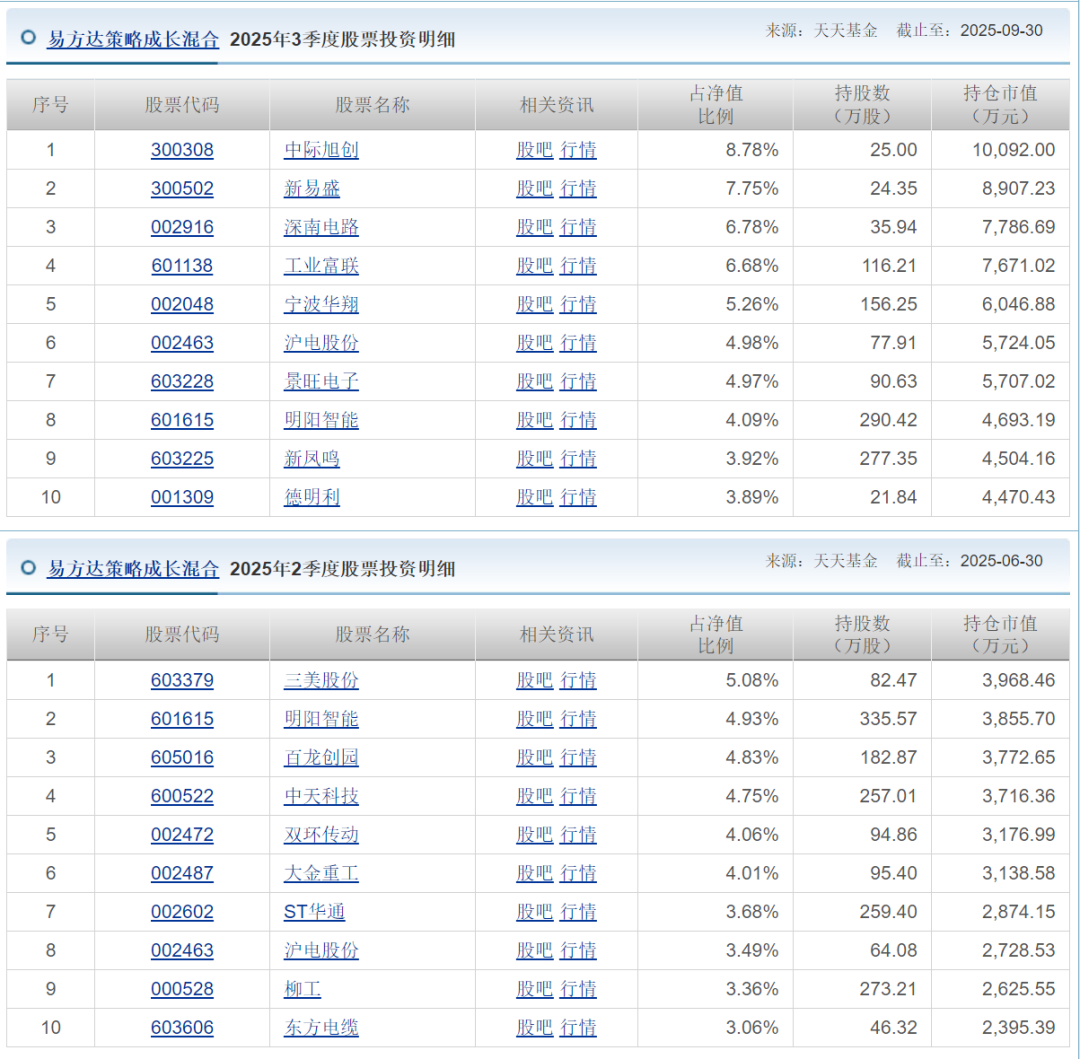
Task: Click stock name 柳工
Action: [x=302, y=989]
